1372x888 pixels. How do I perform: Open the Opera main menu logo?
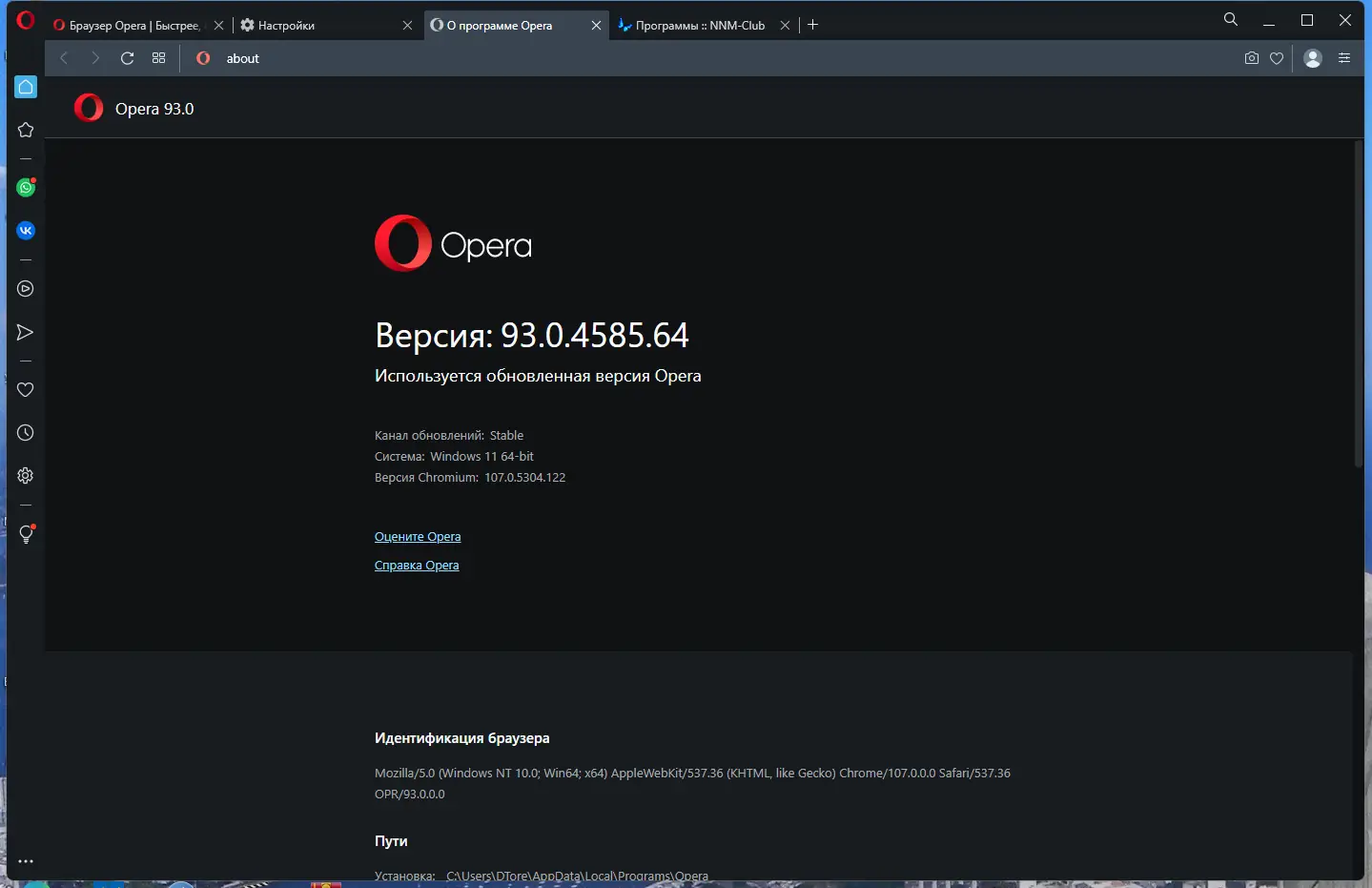point(26,19)
